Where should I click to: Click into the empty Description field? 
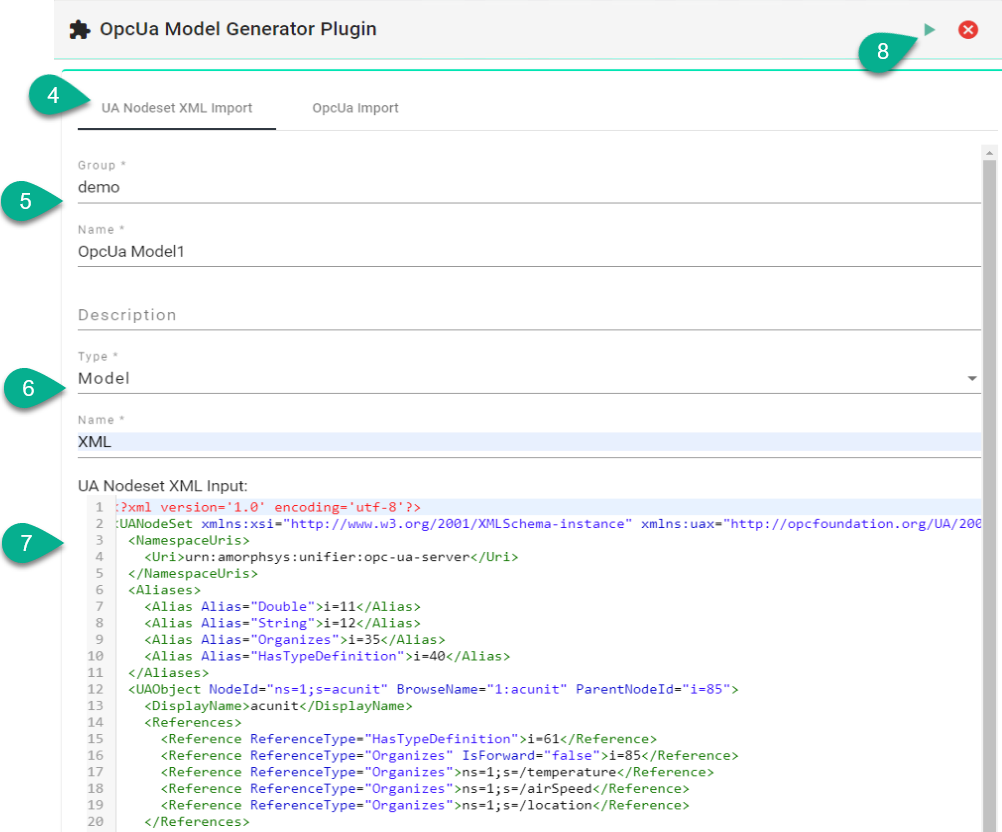528,315
